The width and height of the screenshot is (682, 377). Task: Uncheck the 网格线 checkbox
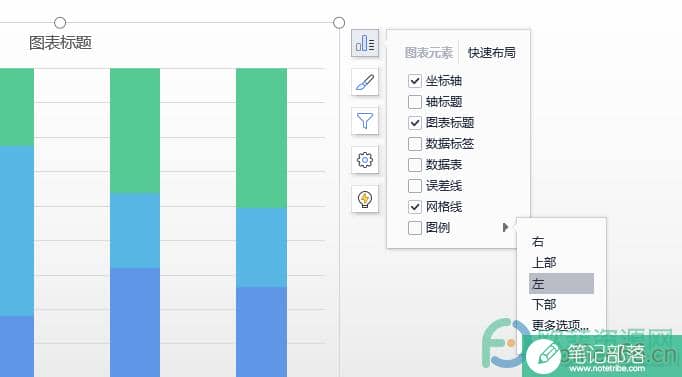pyautogui.click(x=415, y=207)
